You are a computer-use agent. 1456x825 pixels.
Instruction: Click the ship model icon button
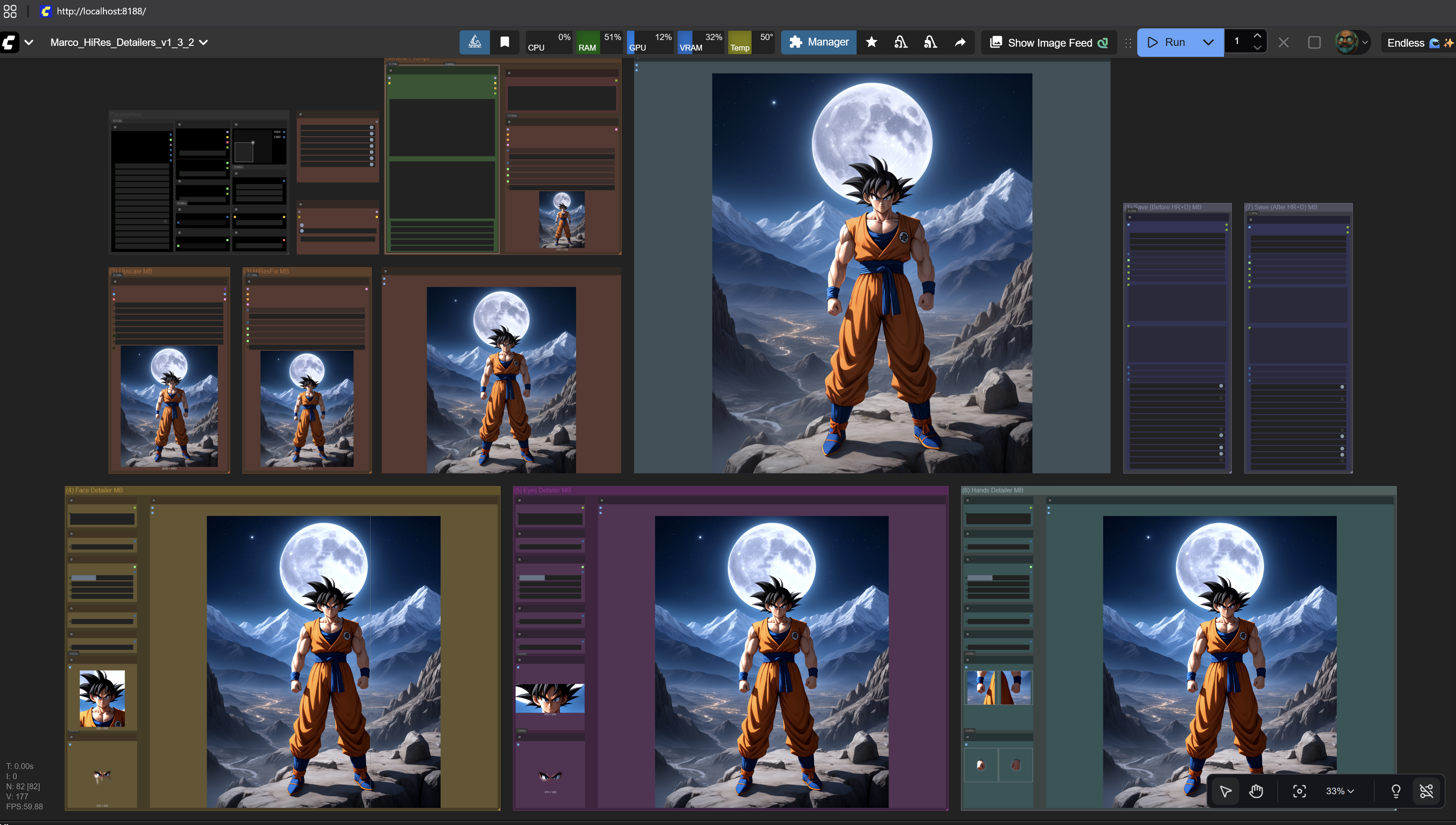[x=474, y=42]
